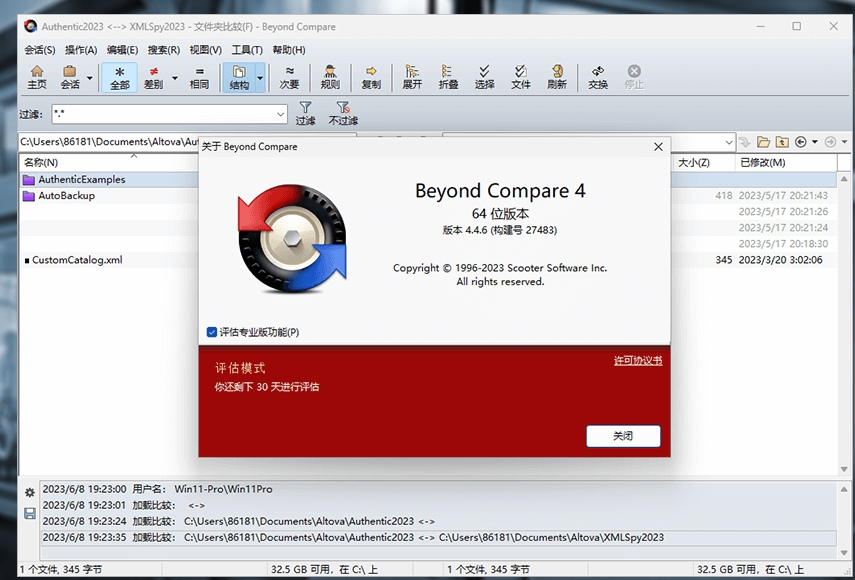Expand the Differences (差别) dropdown arrow

pyautogui.click(x=174, y=77)
